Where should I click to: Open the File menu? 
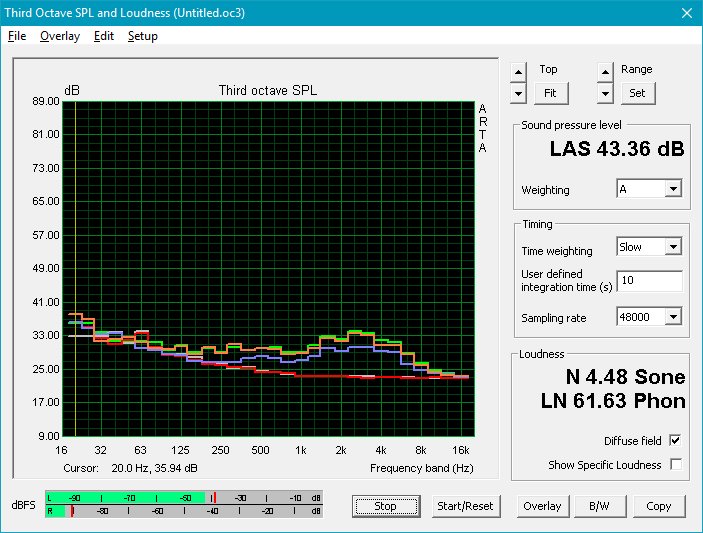click(17, 36)
